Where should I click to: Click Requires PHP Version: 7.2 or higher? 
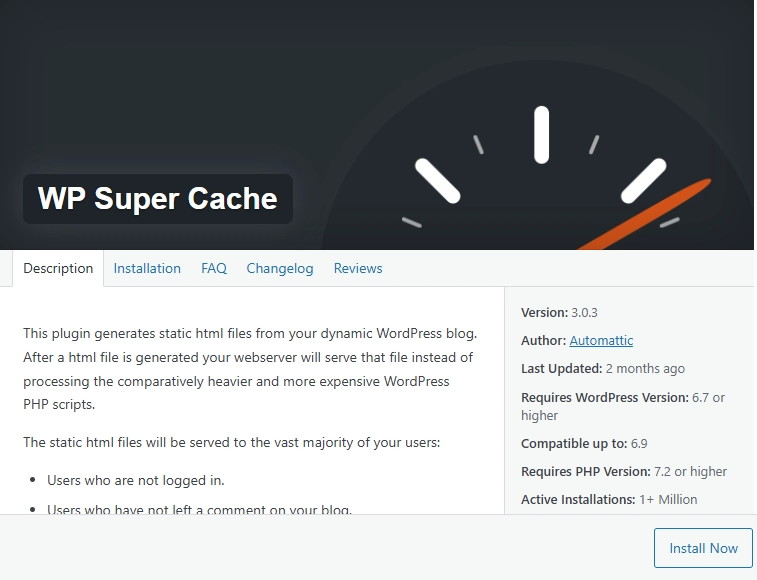click(x=624, y=471)
